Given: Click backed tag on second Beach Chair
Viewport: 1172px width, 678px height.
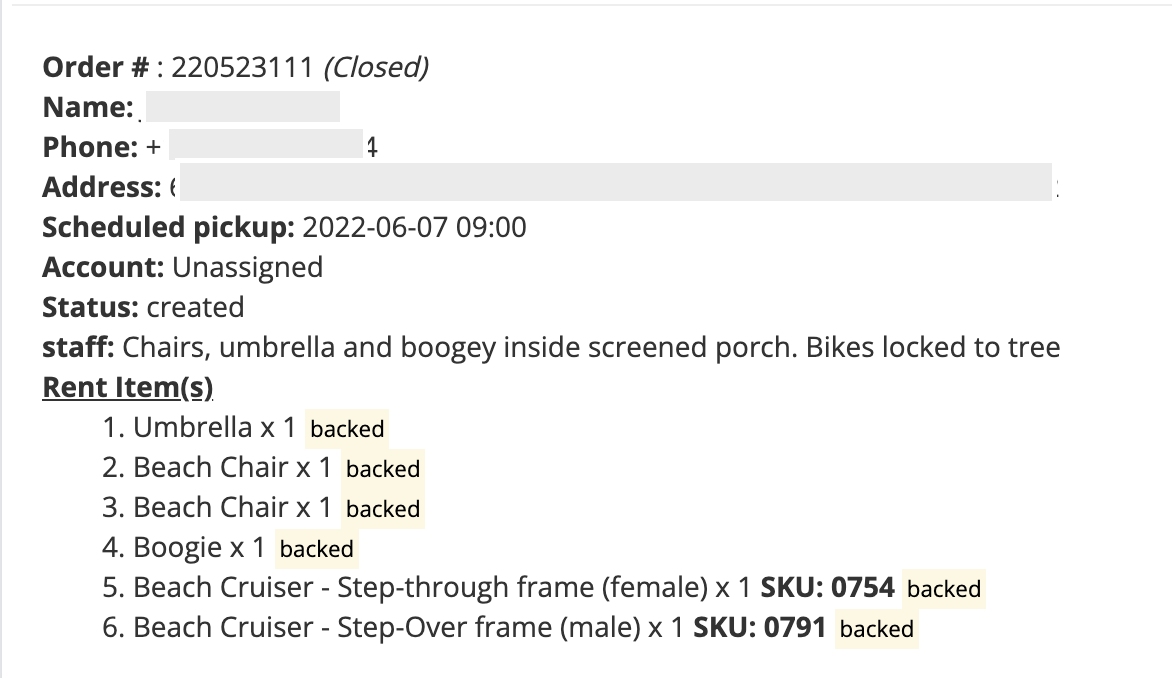Looking at the screenshot, I should [x=383, y=509].
